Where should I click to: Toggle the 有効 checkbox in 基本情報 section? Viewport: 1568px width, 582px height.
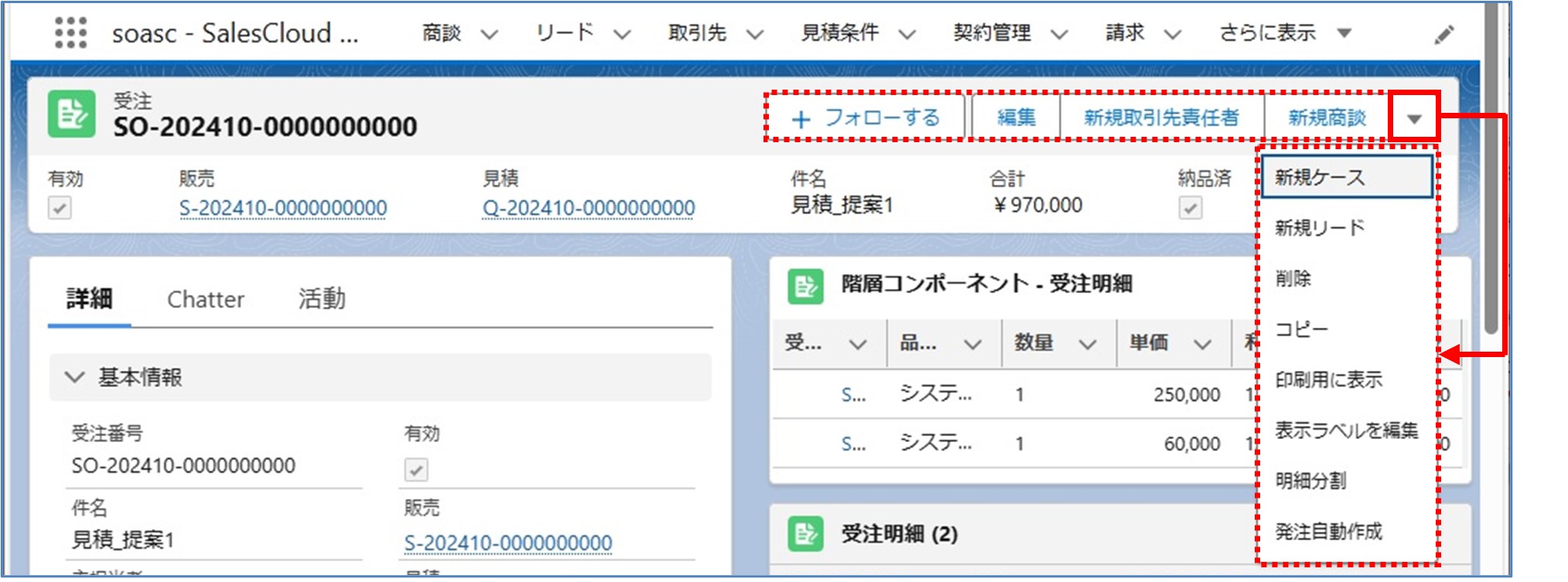coord(416,469)
